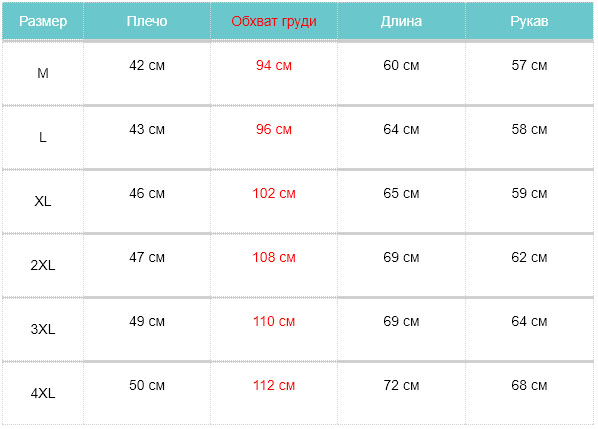
Task: Select the M size row label
Action: 43,73
